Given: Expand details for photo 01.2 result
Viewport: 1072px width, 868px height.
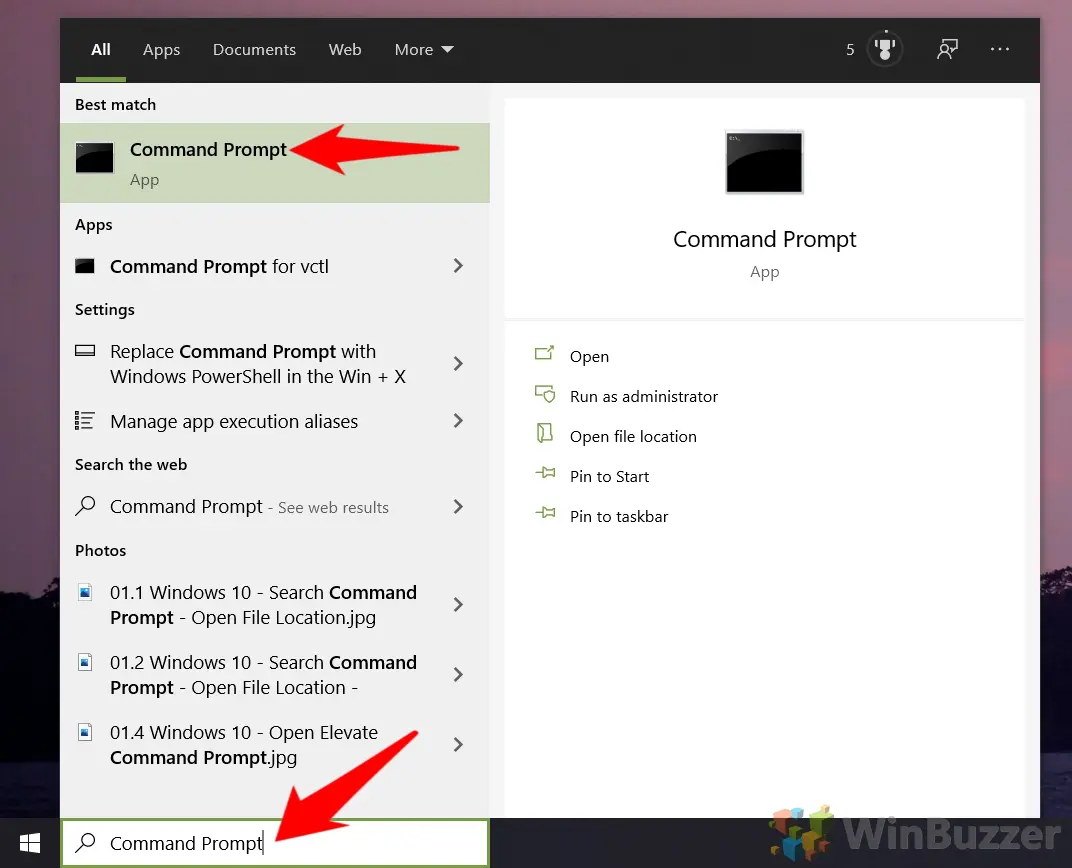Looking at the screenshot, I should coord(458,675).
